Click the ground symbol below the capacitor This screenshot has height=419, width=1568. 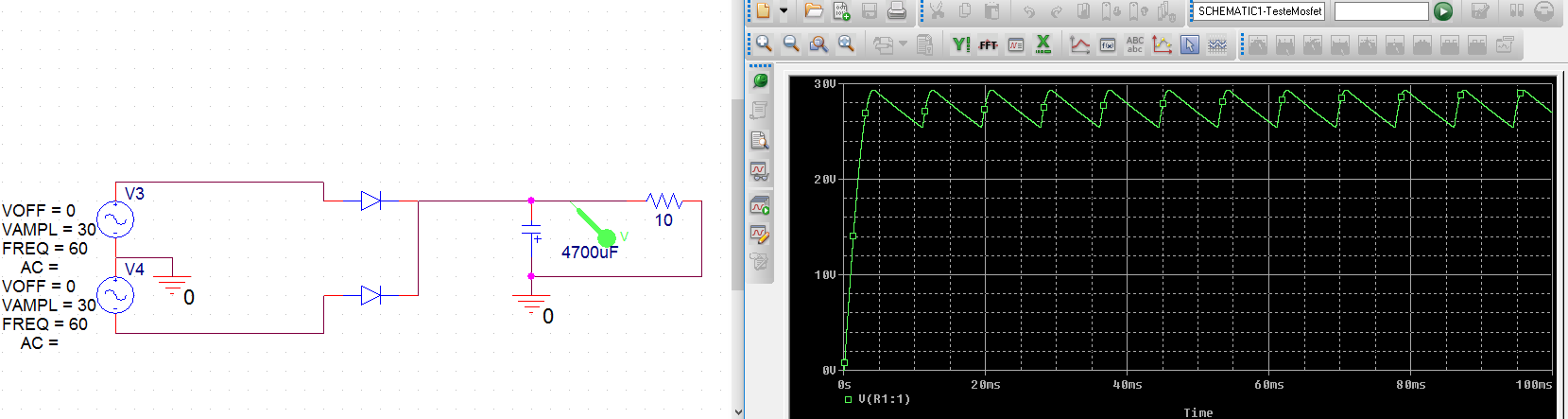[531, 304]
